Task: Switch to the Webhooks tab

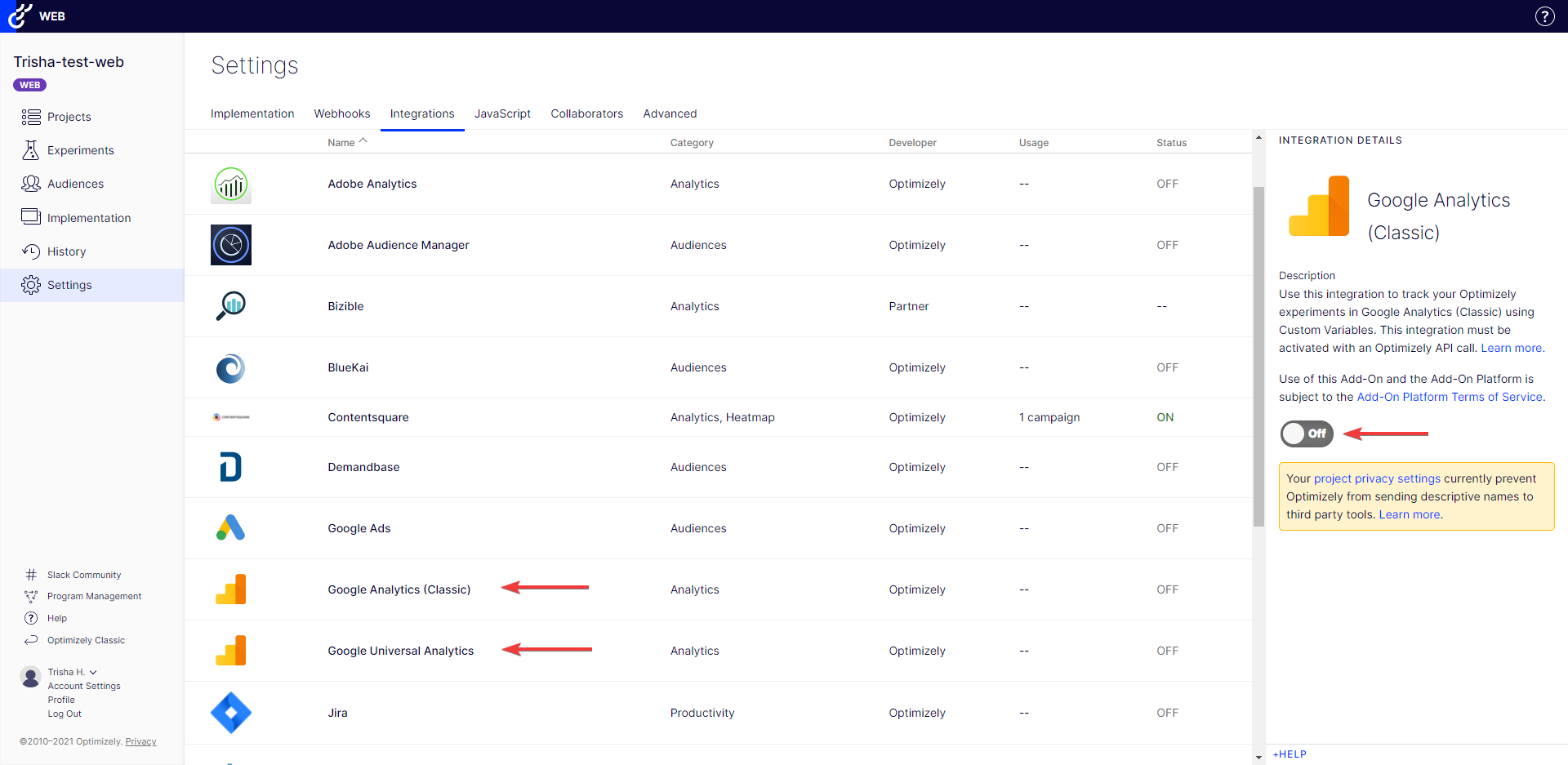Action: [342, 113]
